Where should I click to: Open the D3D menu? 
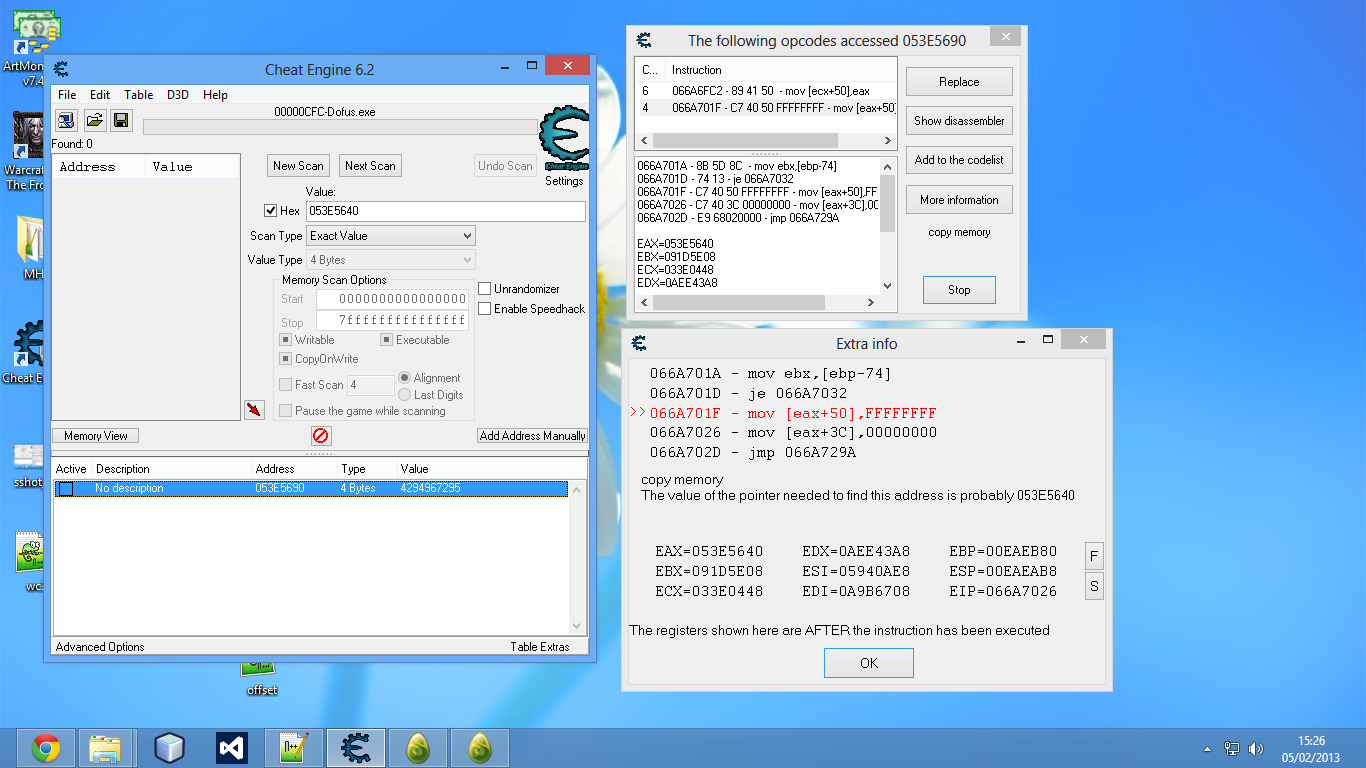[x=177, y=95]
